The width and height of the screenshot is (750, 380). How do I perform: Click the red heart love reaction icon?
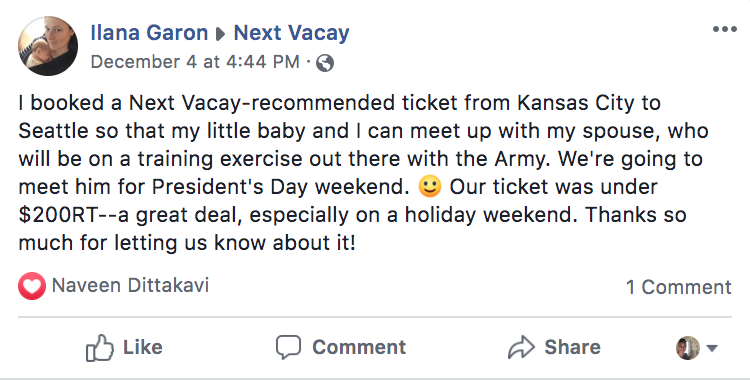click(x=32, y=286)
